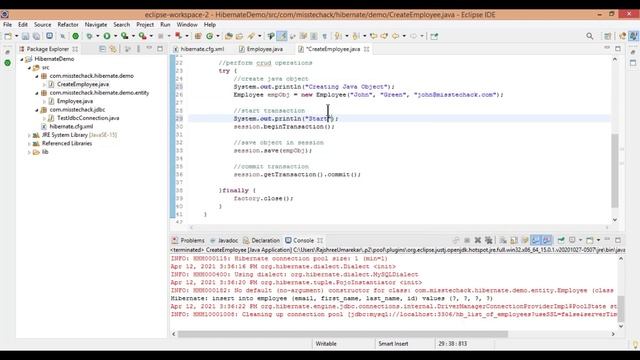Expand the JRE System Library node
The width and height of the screenshot is (640, 360).
[x=29, y=135]
